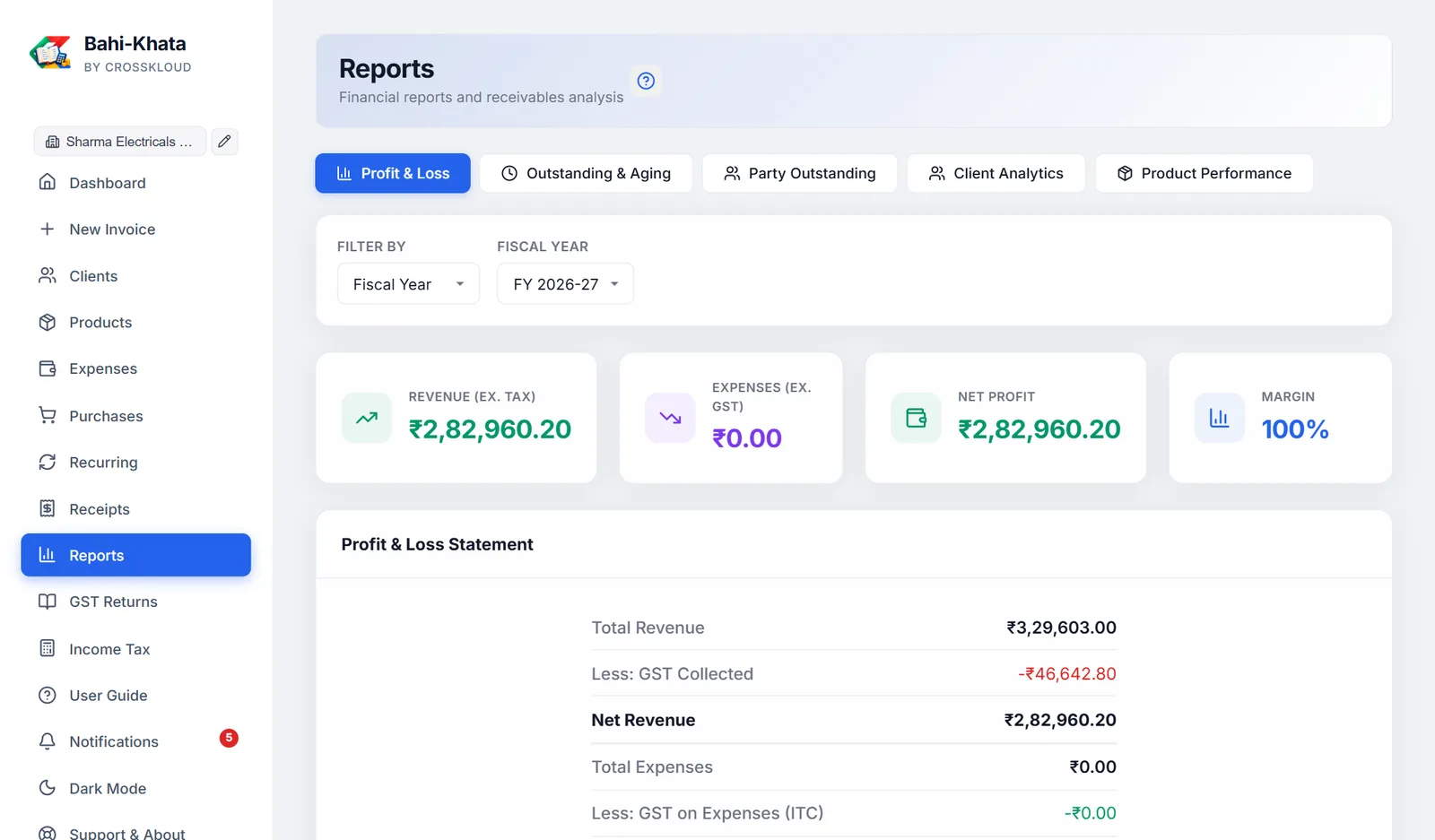Open the Filter By Fiscal Year dropdown
1435x840 pixels.
point(408,284)
